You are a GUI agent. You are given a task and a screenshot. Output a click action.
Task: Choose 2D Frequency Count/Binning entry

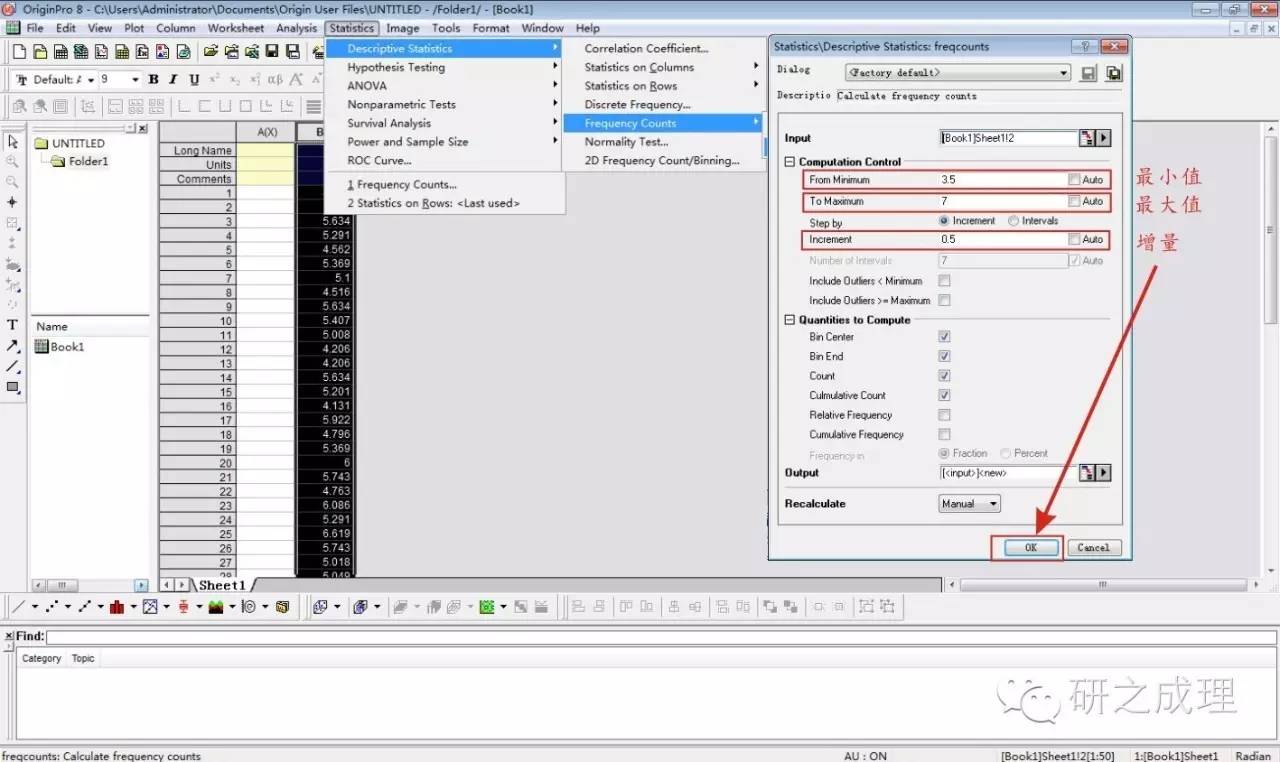click(663, 160)
